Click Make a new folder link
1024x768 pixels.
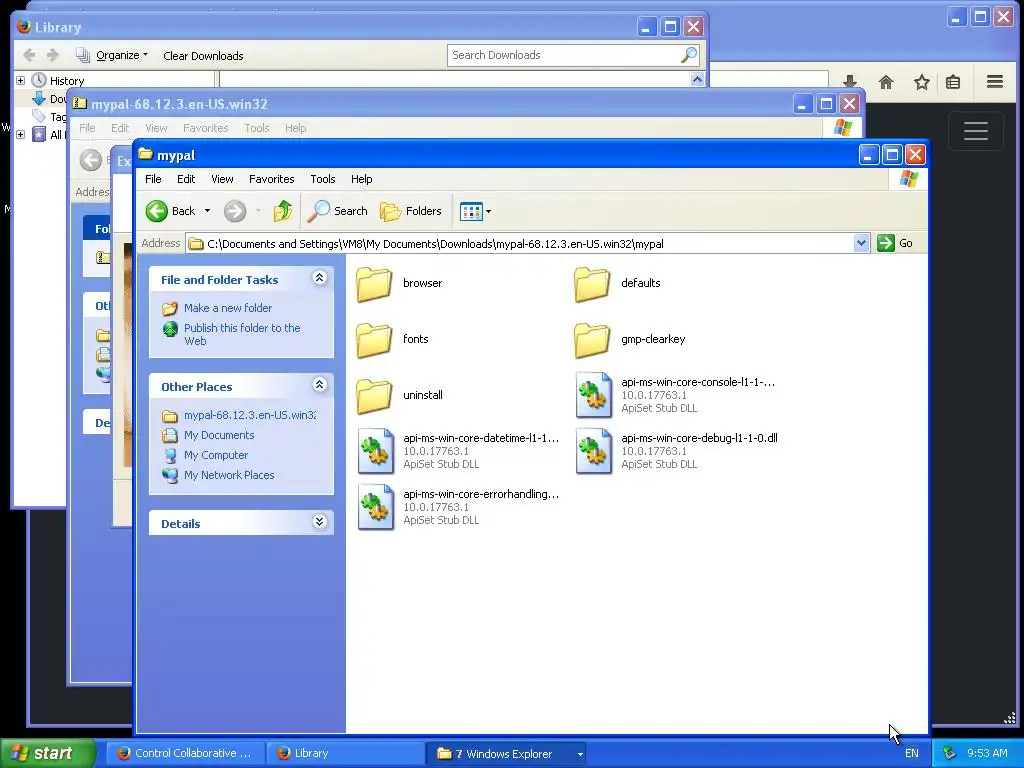(228, 308)
